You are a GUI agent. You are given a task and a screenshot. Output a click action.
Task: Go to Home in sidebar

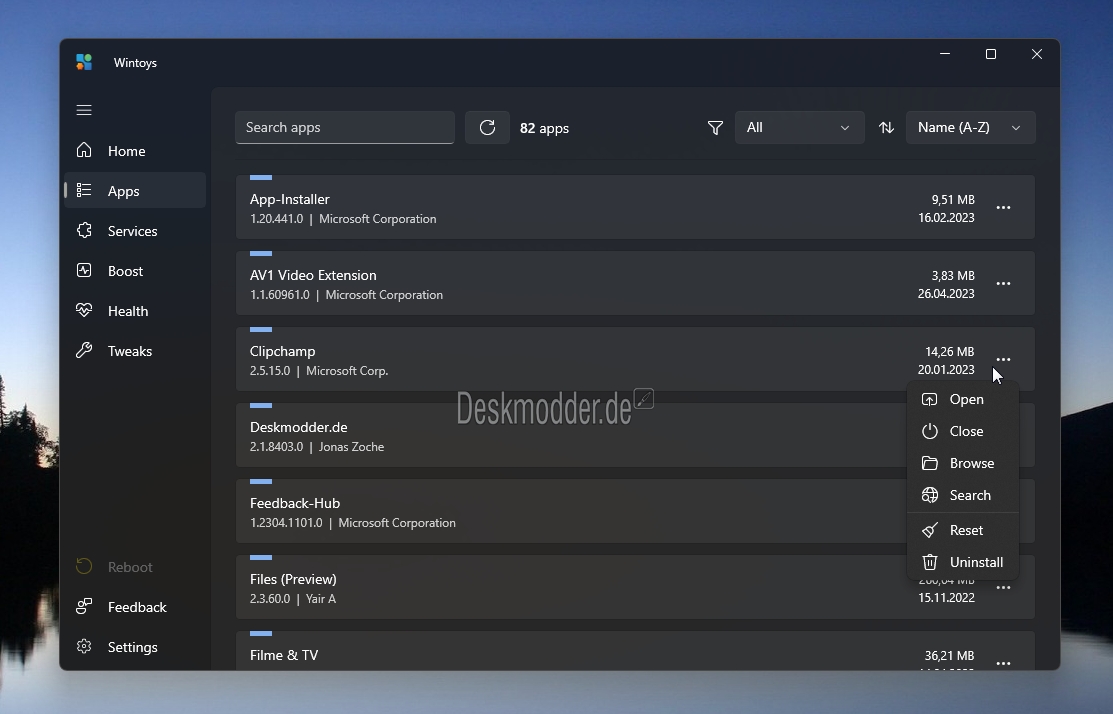pyautogui.click(x=135, y=151)
